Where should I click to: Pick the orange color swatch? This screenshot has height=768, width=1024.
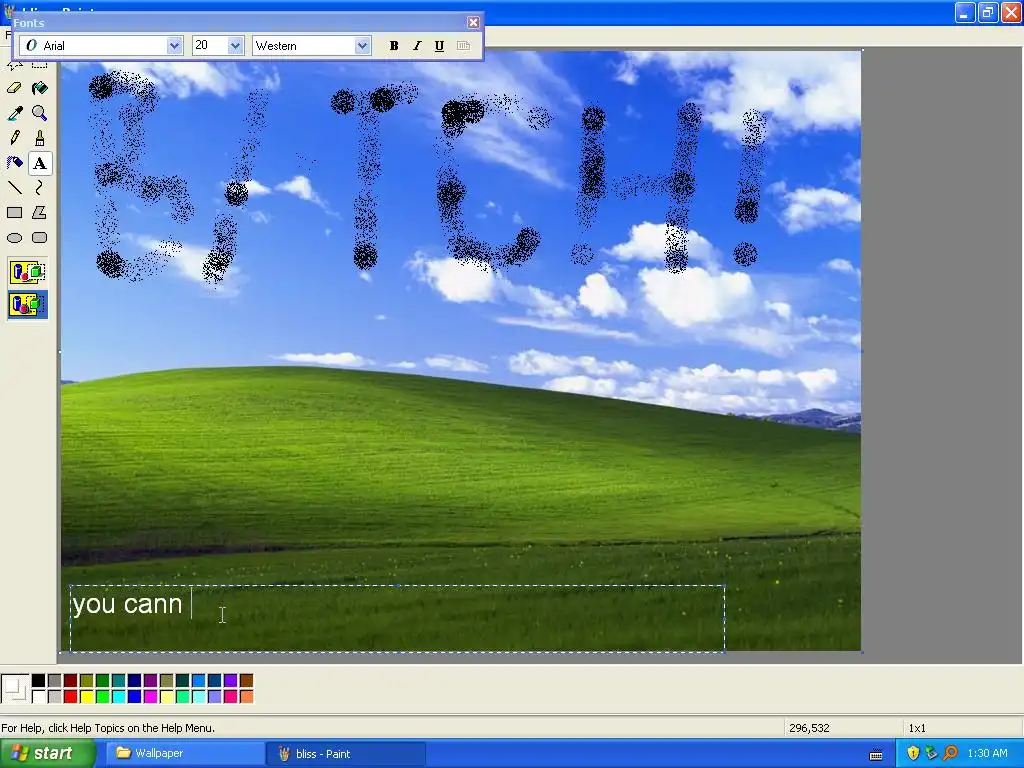[x=246, y=697]
